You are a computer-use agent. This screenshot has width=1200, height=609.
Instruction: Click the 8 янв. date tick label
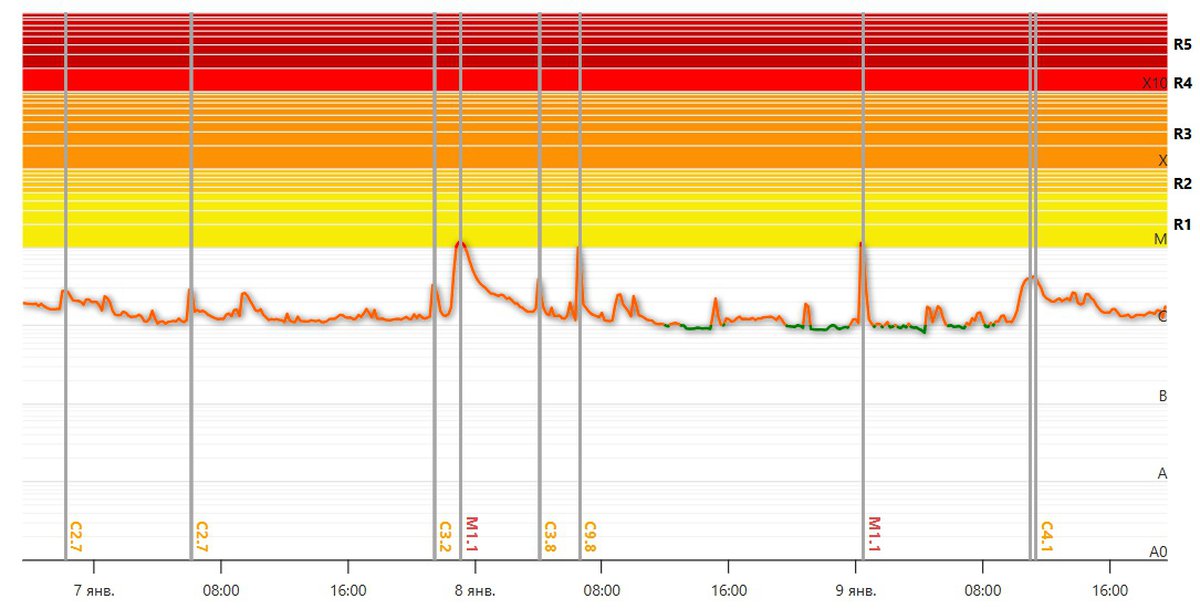point(475,590)
